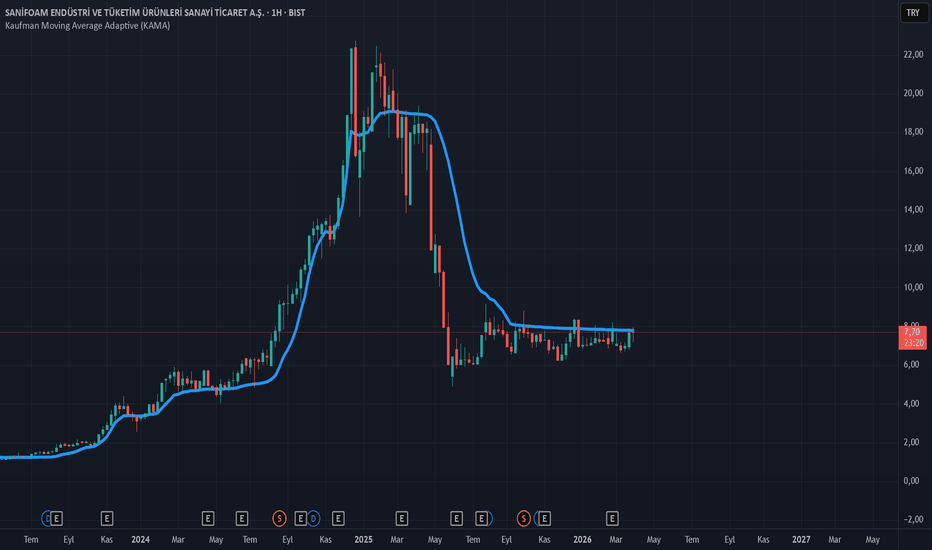Click the 22,00 price axis label

tap(913, 54)
